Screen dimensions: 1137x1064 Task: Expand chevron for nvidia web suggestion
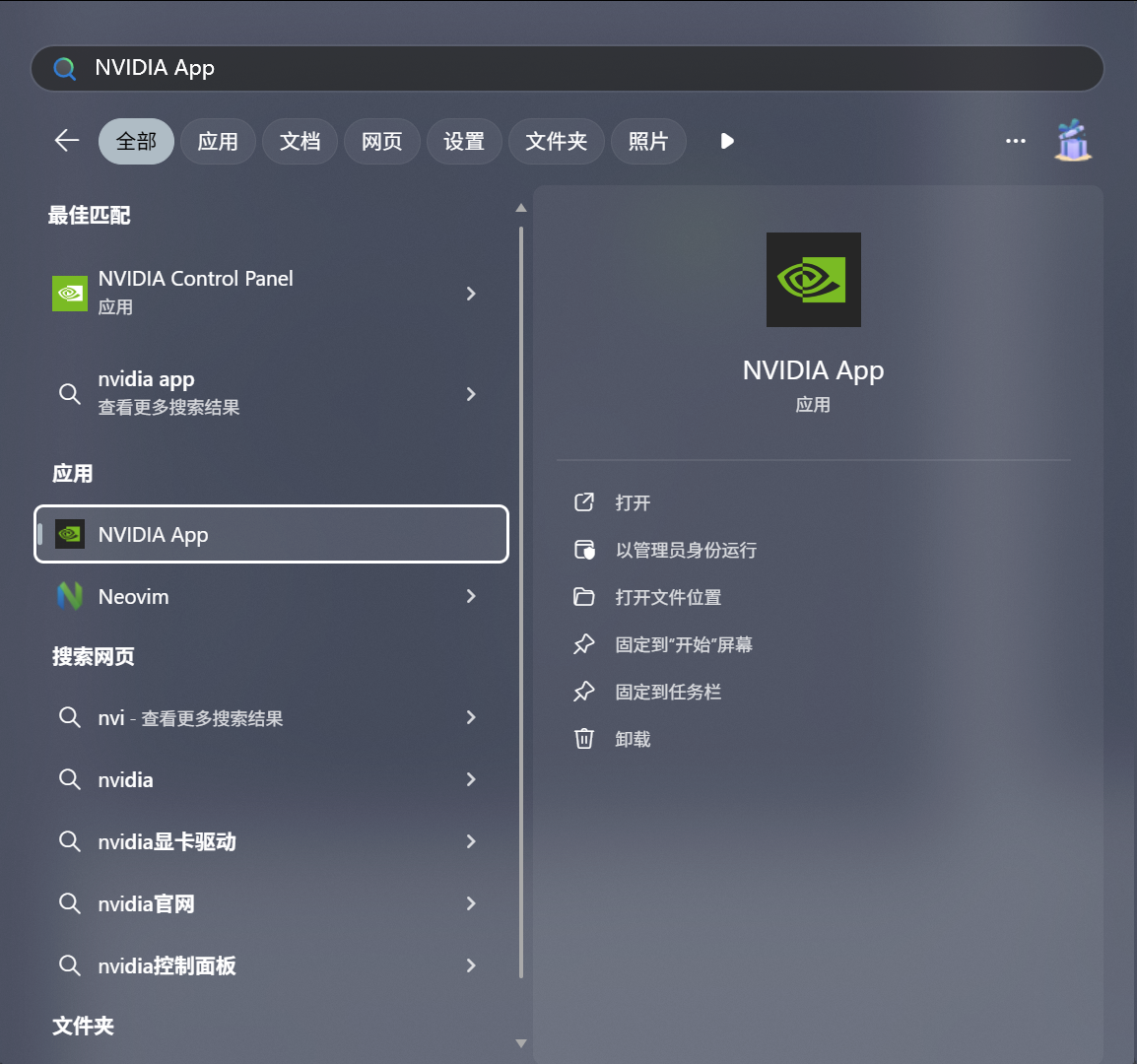coord(471,779)
